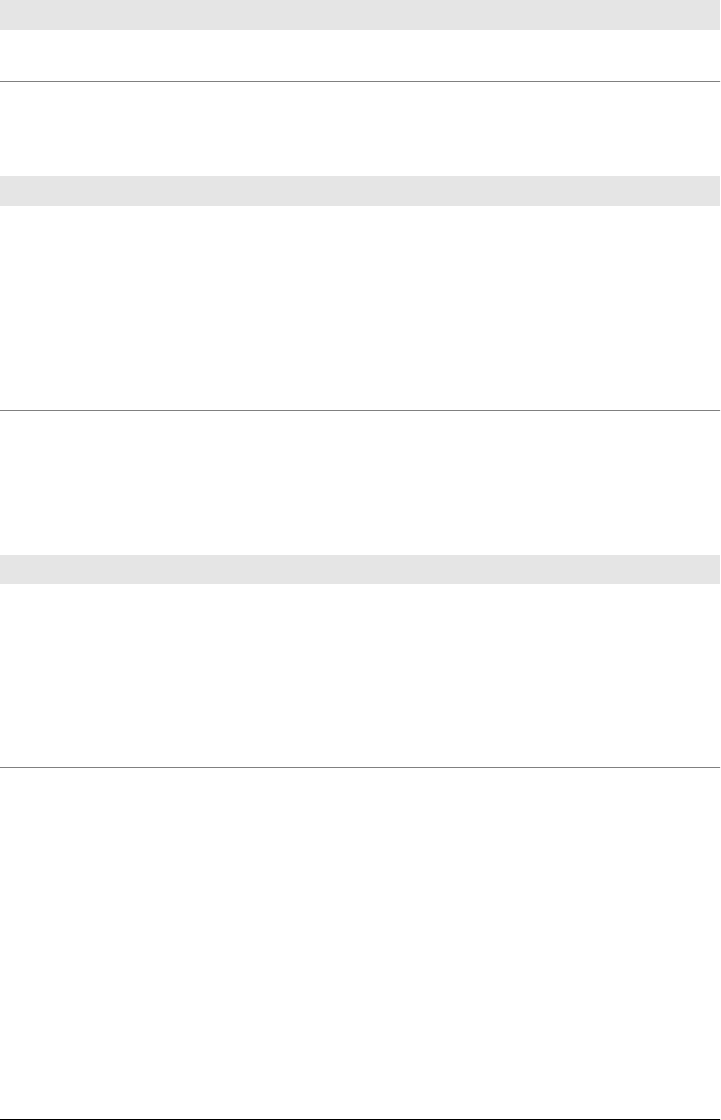Click the topmost gray header band

coord(360,15)
